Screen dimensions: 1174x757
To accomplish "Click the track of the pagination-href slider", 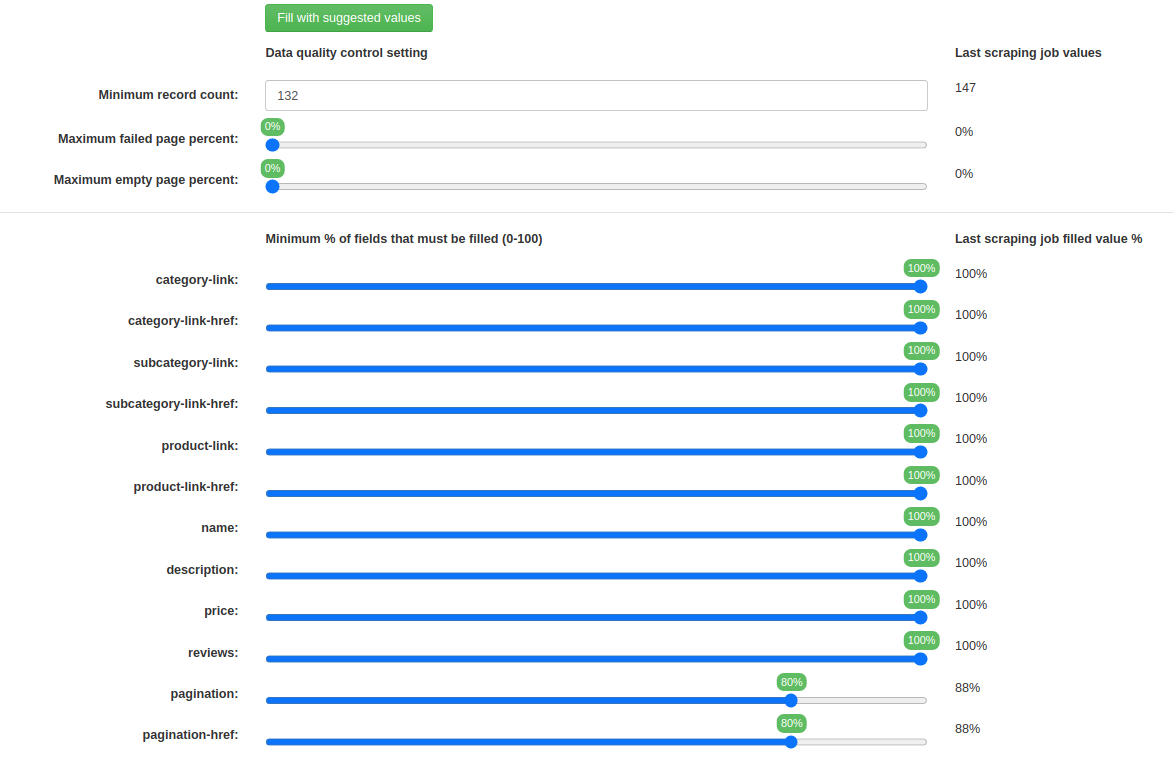I will (x=860, y=741).
